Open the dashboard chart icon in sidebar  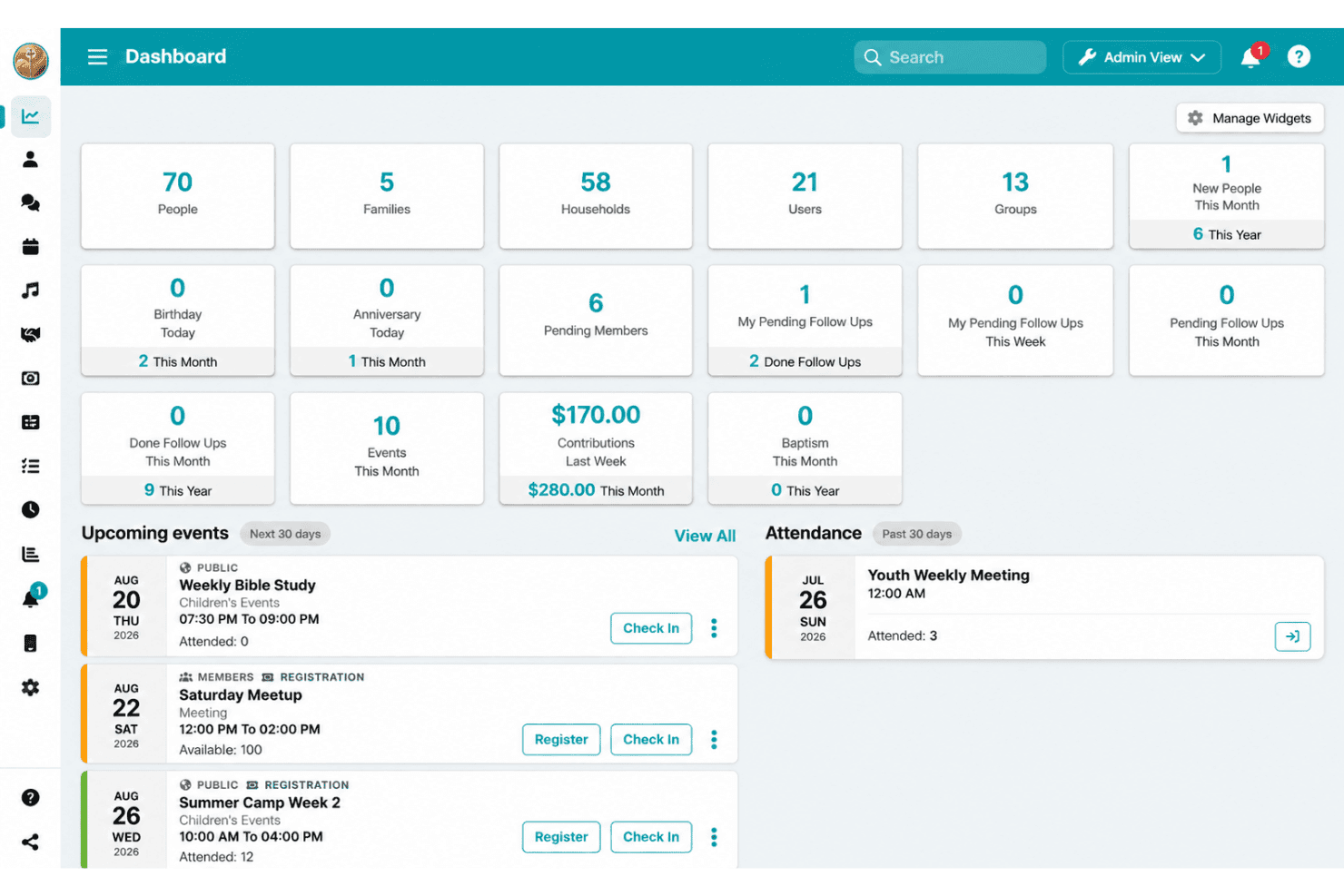click(30, 116)
